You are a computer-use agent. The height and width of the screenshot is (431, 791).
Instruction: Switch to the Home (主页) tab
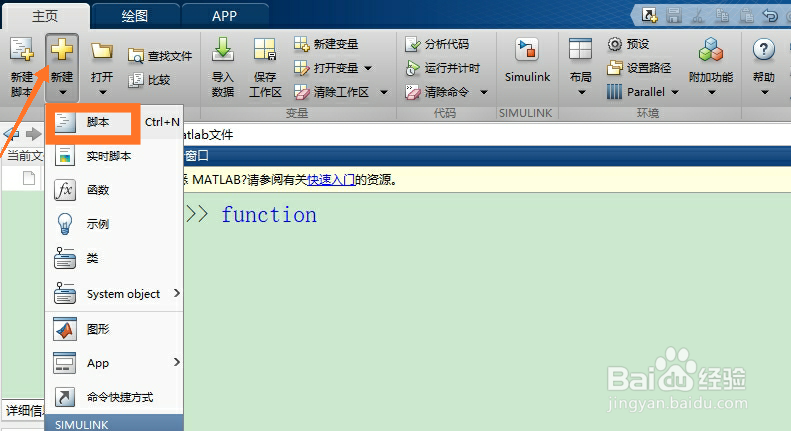click(45, 16)
